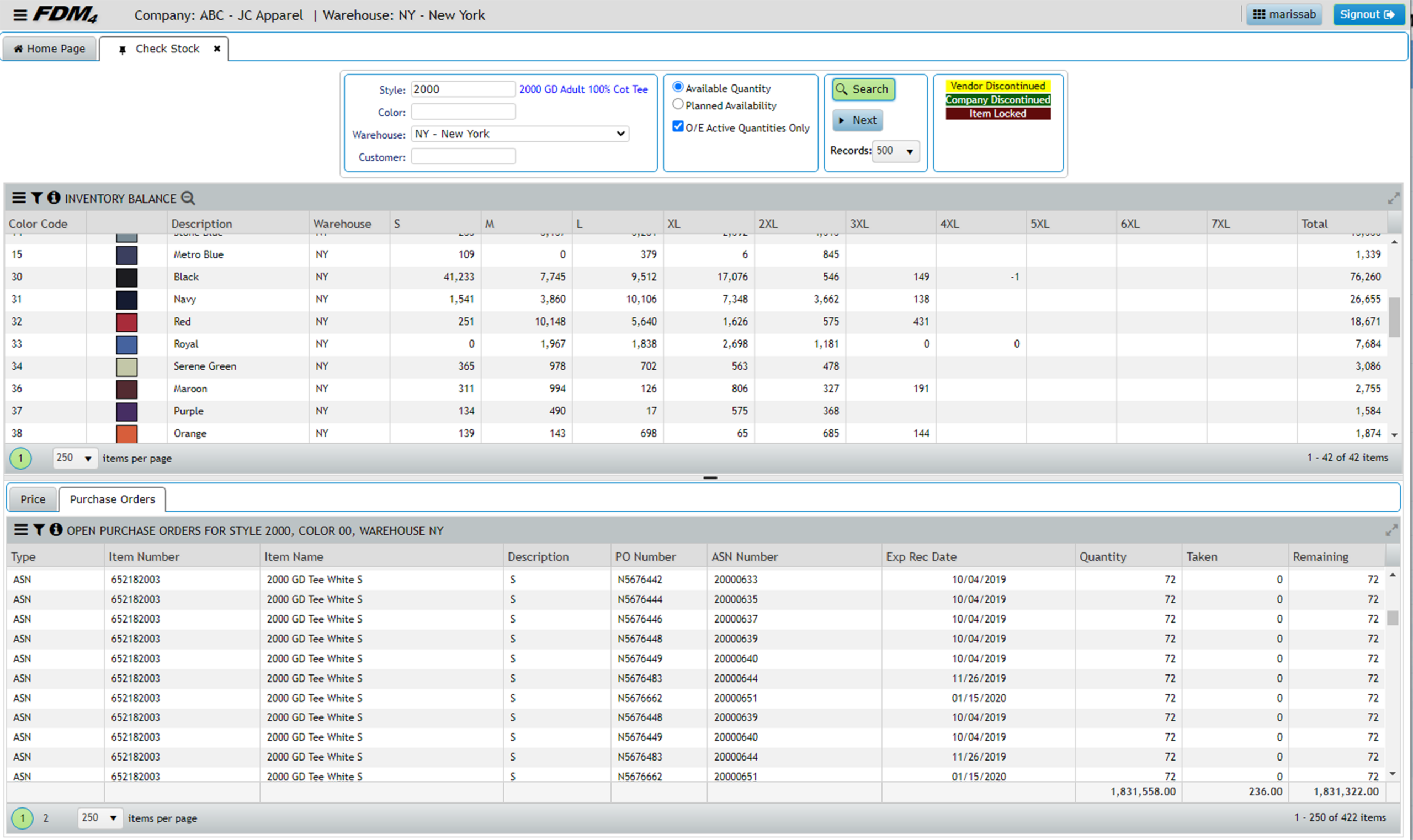The width and height of the screenshot is (1413, 840).
Task: Click the splitter handle between the two panels
Action: coord(710,478)
